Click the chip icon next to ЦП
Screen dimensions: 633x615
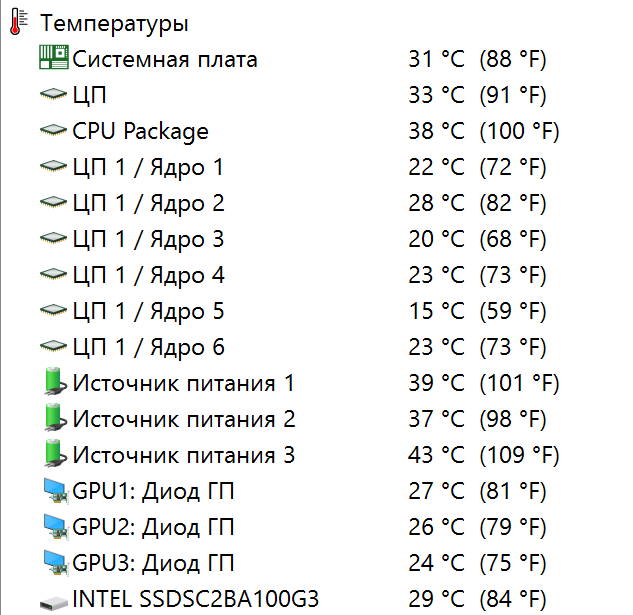click(x=54, y=95)
